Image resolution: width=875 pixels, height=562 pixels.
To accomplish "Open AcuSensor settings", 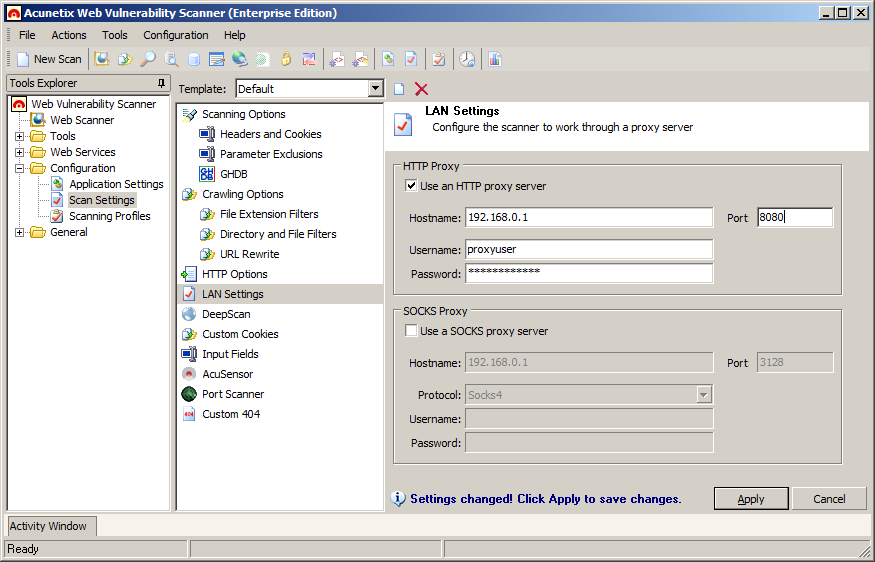I will click(227, 374).
